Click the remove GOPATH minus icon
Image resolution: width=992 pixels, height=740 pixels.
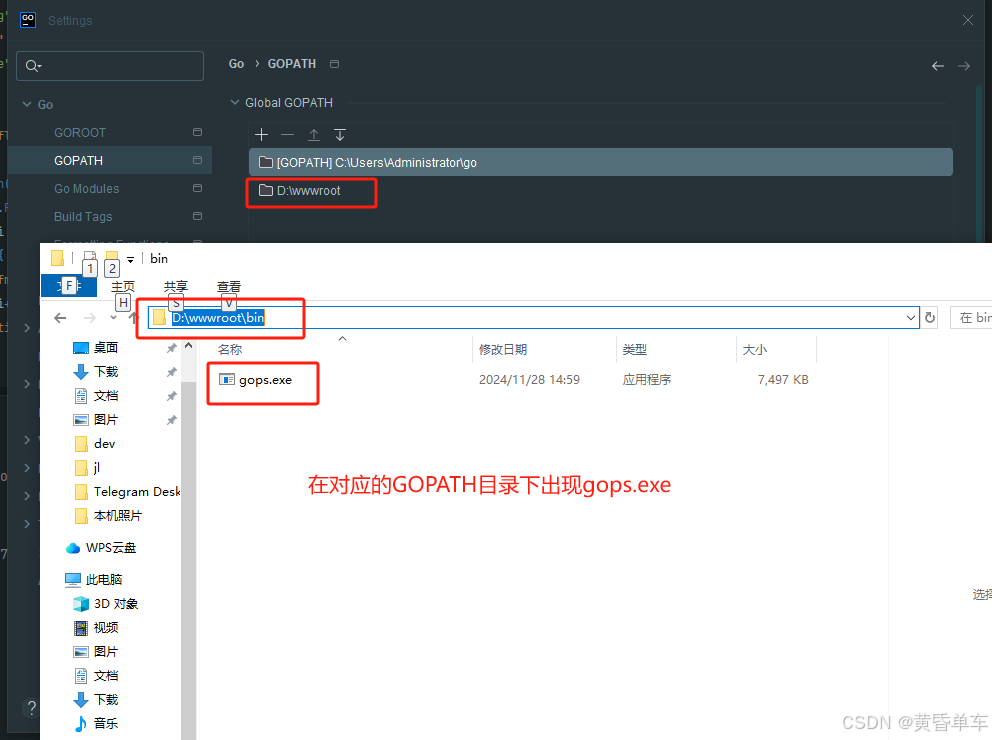[287, 135]
